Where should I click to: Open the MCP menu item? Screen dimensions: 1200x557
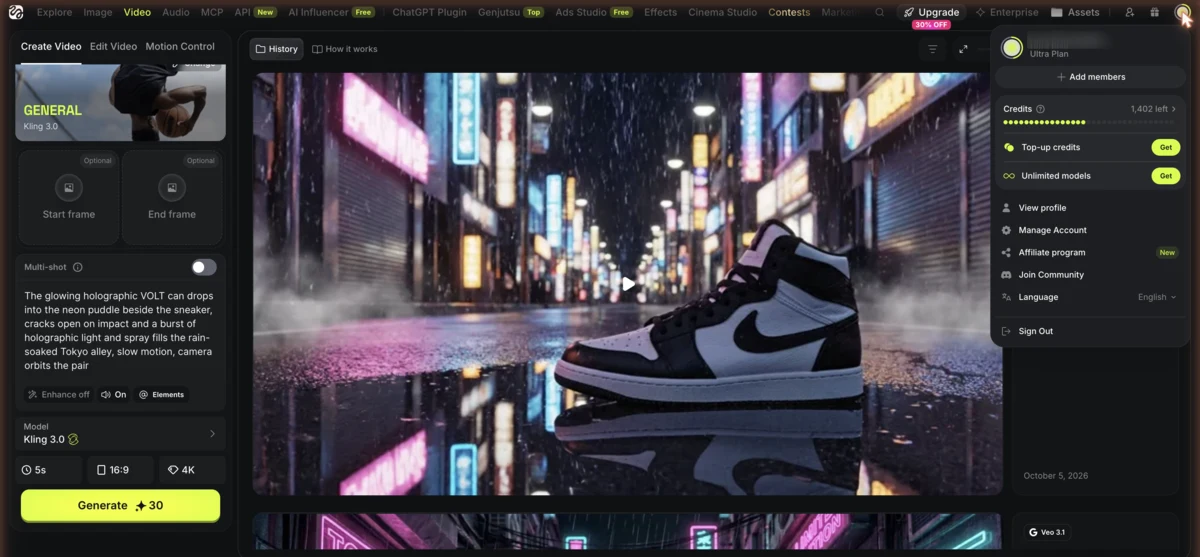212,13
